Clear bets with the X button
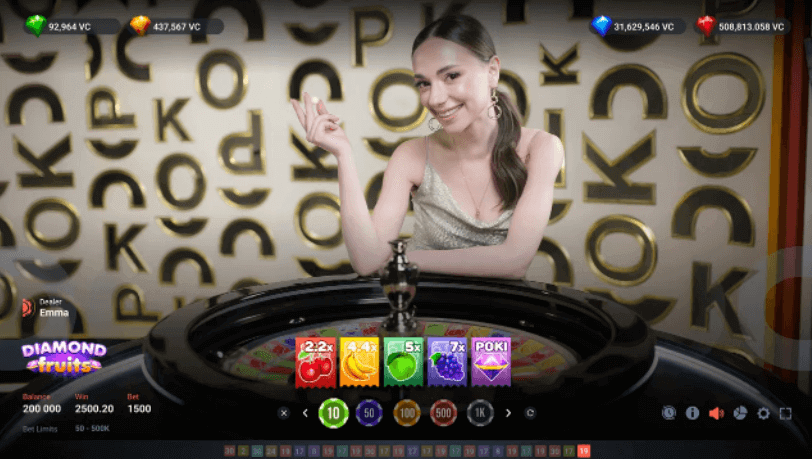Image resolution: width=812 pixels, height=459 pixels. coord(283,413)
